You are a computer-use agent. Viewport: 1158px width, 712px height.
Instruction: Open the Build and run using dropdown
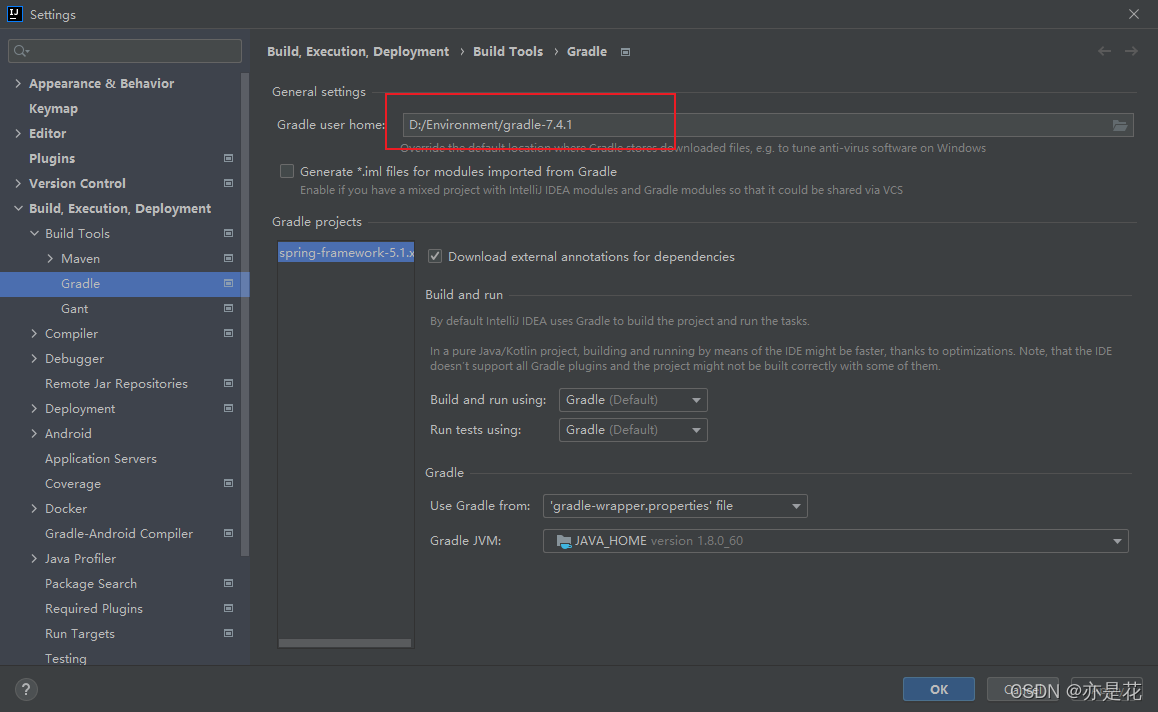[633, 400]
